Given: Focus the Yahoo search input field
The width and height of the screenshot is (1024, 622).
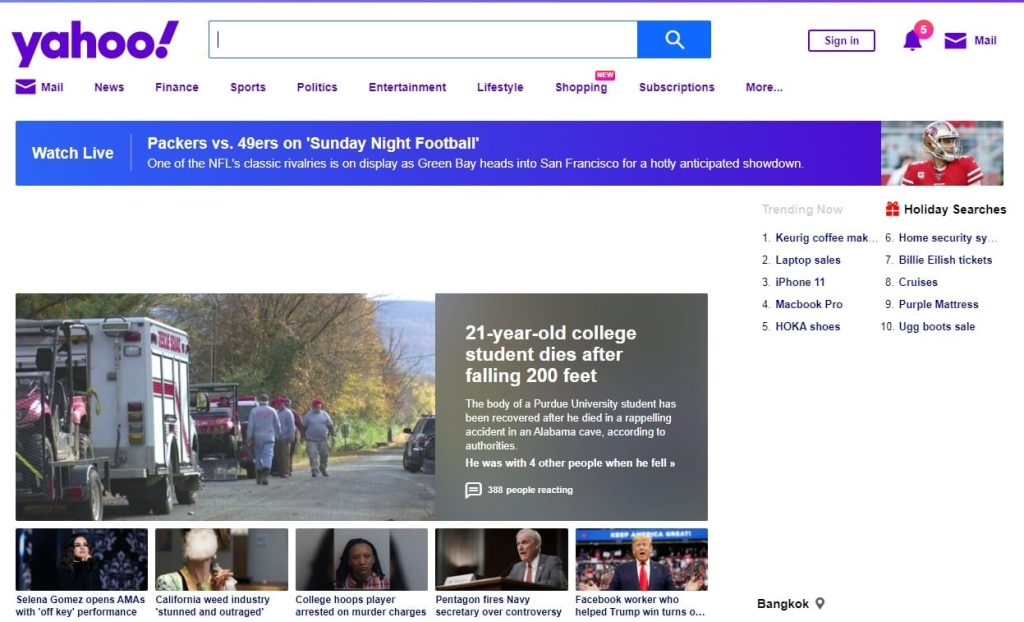Looking at the screenshot, I should click(x=423, y=40).
